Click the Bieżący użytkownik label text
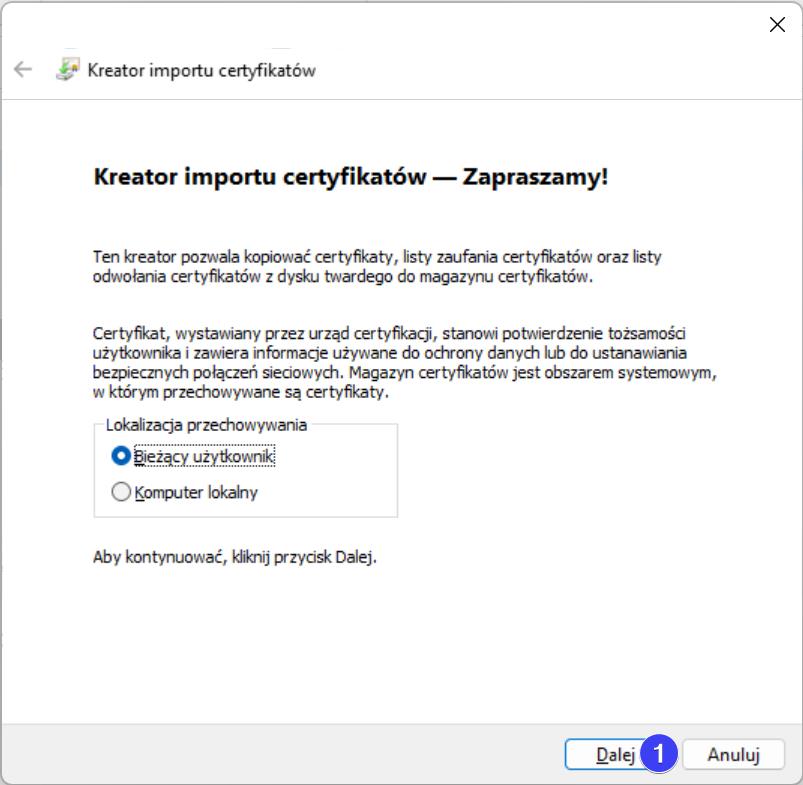This screenshot has width=803, height=785. 204,456
